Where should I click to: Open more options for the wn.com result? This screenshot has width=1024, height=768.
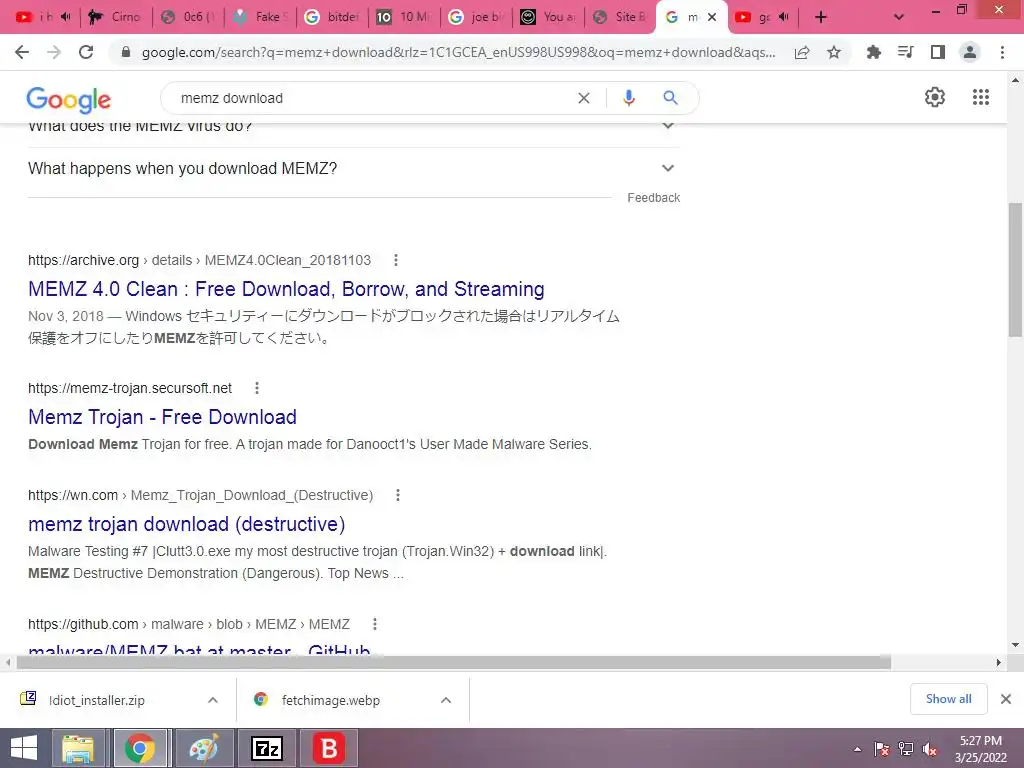pos(398,495)
